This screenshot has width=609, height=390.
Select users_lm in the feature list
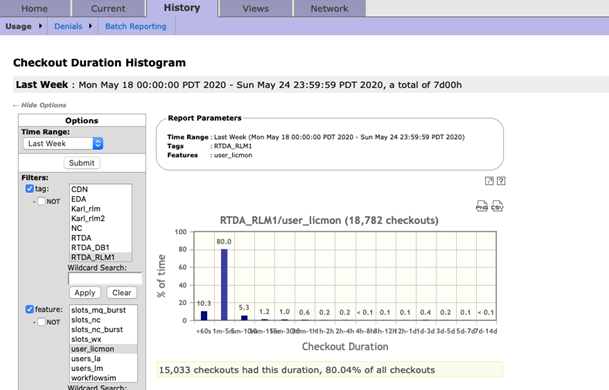(x=103, y=368)
